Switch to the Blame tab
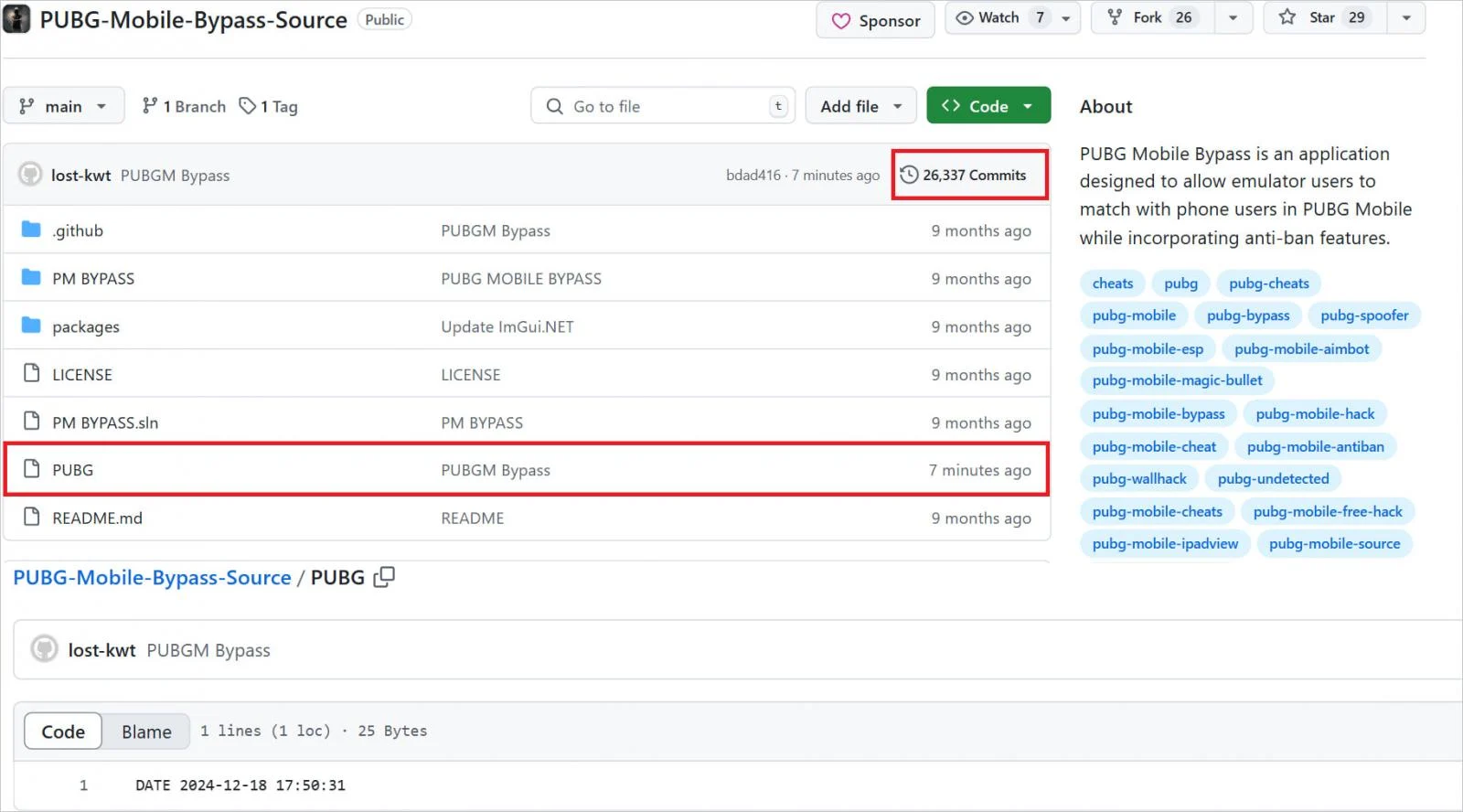Image resolution: width=1463 pixels, height=812 pixels. [146, 732]
